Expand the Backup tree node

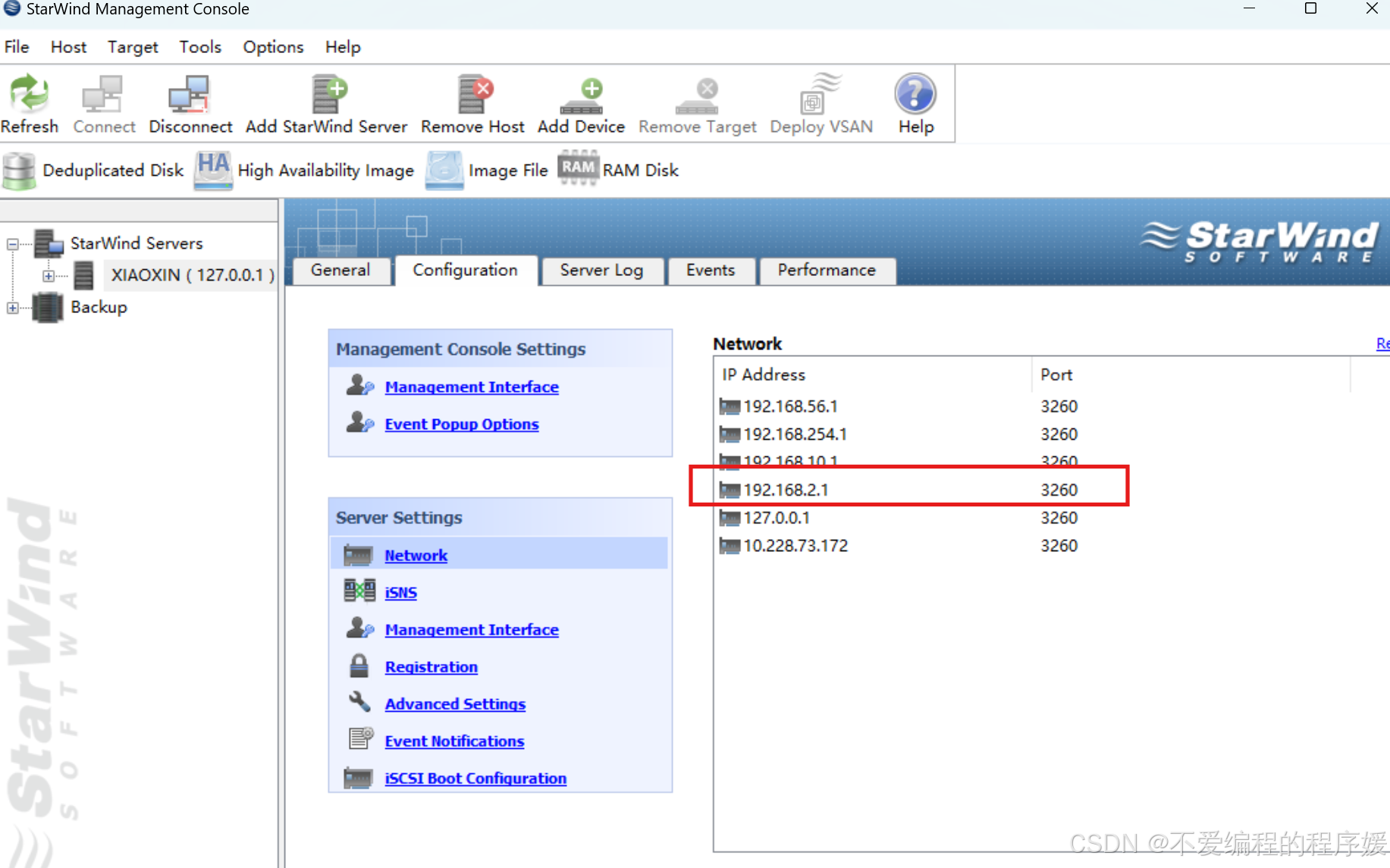[x=12, y=308]
